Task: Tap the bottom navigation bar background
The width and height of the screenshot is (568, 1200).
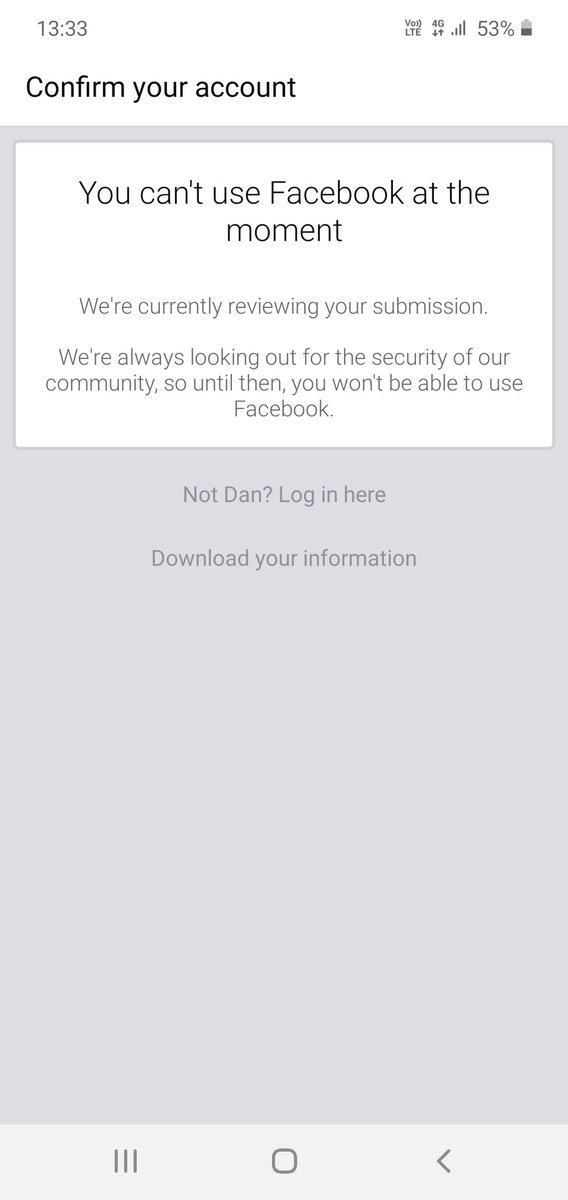Action: click(284, 1160)
